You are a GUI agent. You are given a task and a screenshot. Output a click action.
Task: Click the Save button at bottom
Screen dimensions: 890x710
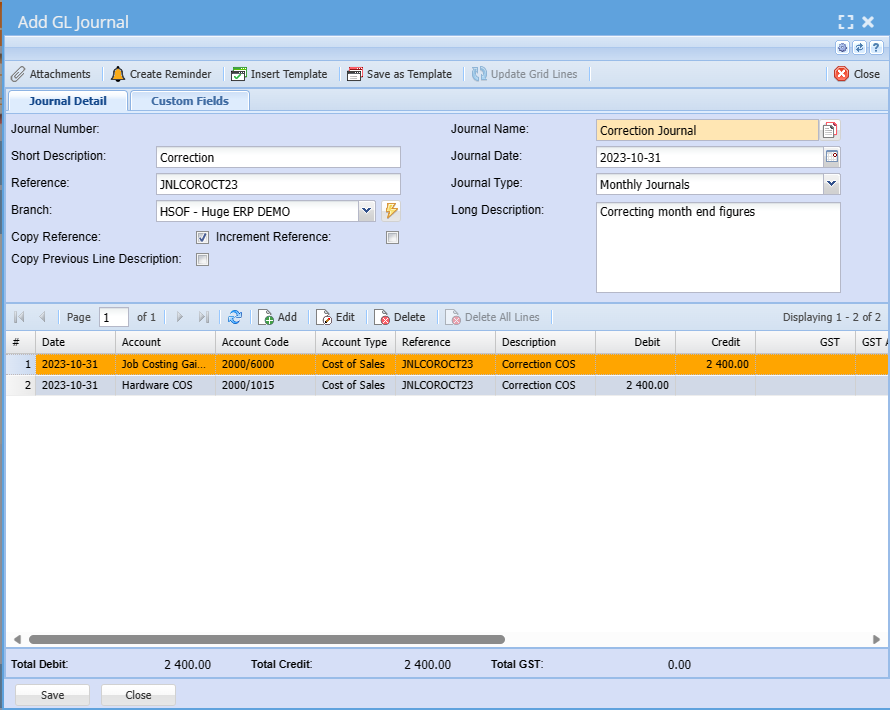point(52,695)
